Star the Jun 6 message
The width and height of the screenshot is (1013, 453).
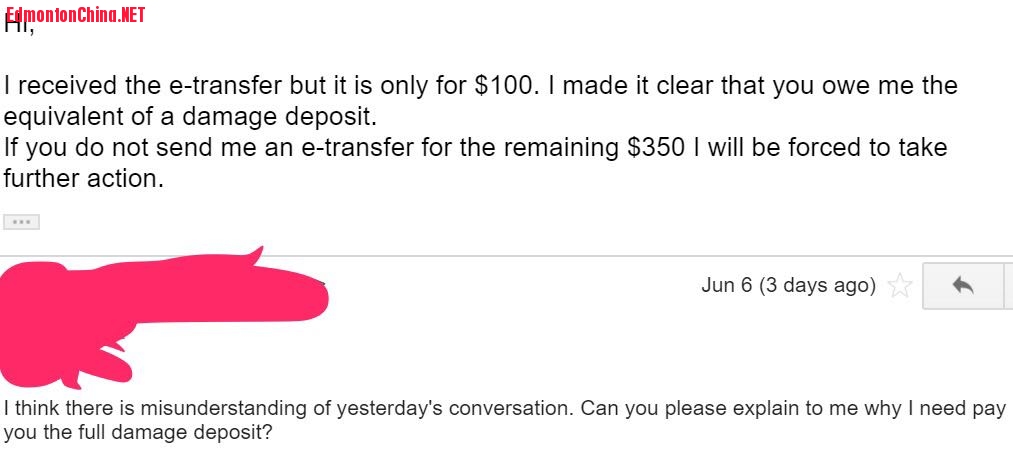(900, 287)
